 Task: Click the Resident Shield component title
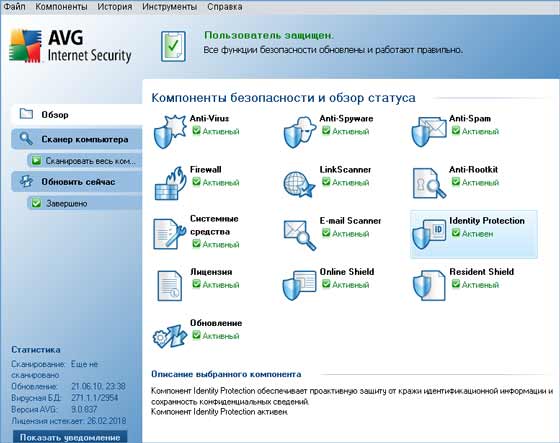click(481, 272)
